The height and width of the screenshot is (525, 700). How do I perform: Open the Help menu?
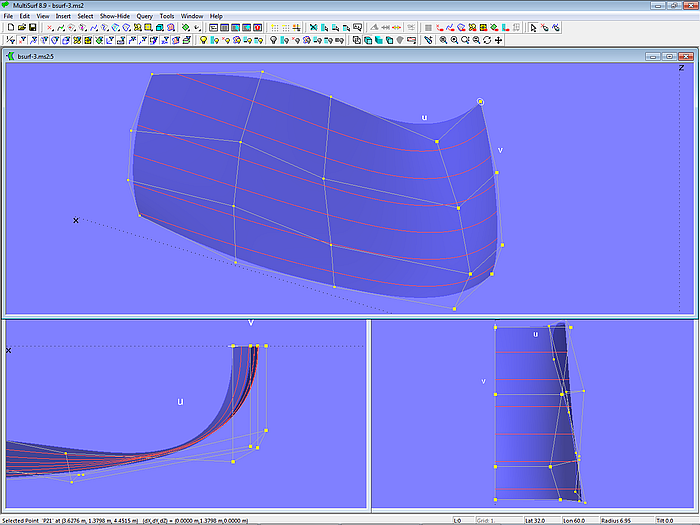tap(216, 16)
